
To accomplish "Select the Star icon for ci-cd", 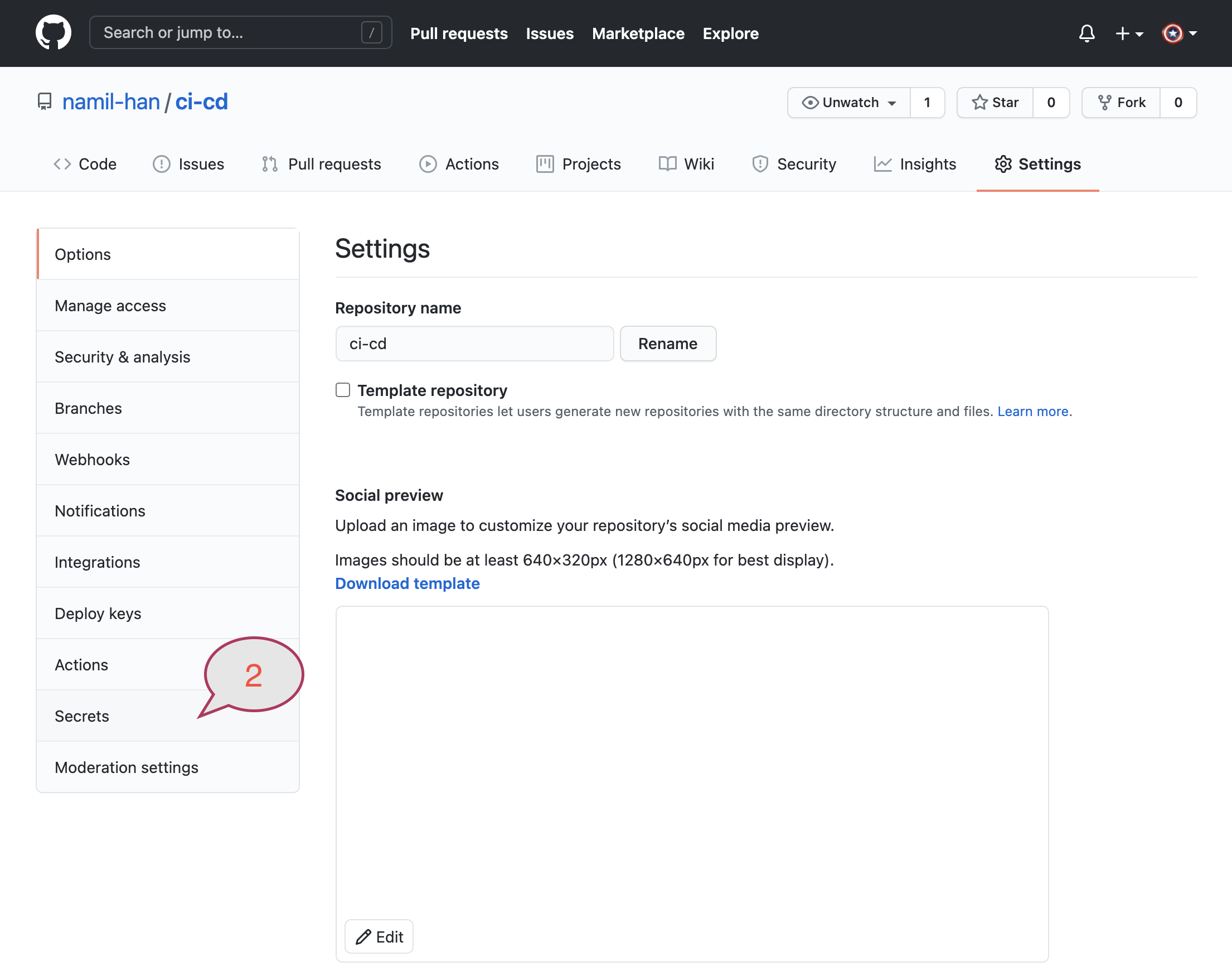I will tap(979, 102).
